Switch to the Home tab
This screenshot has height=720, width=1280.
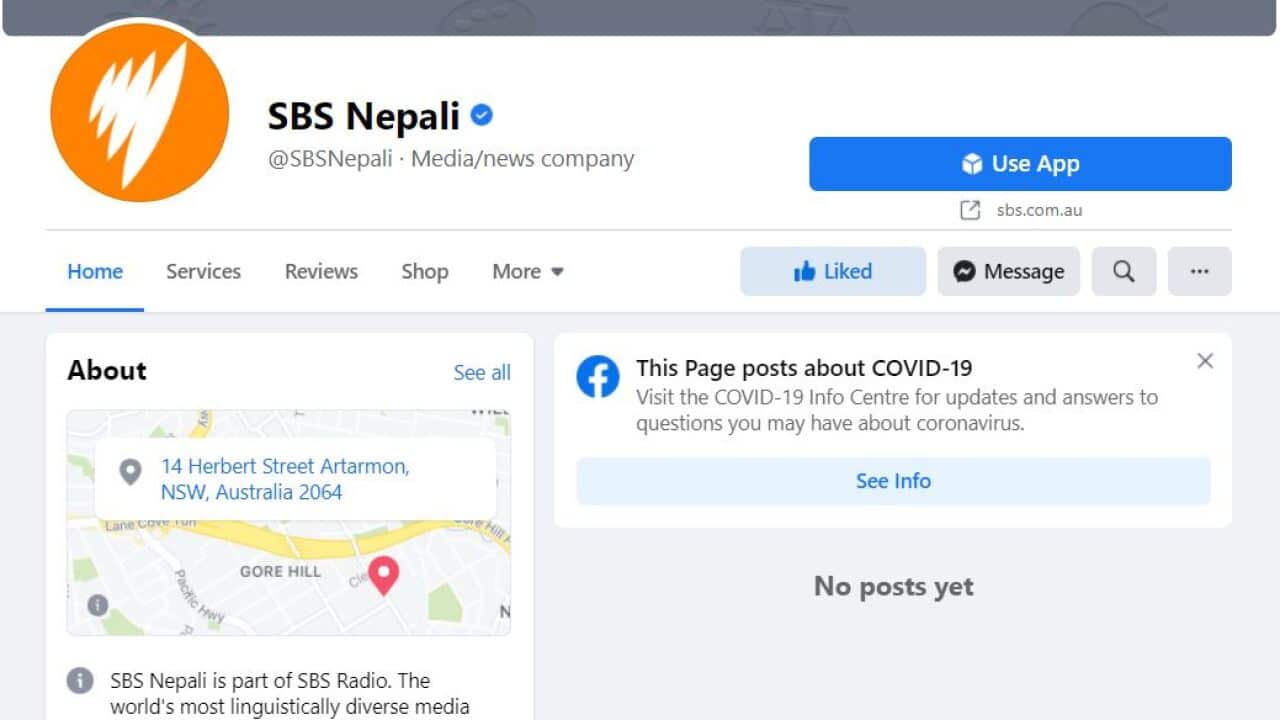tap(95, 271)
